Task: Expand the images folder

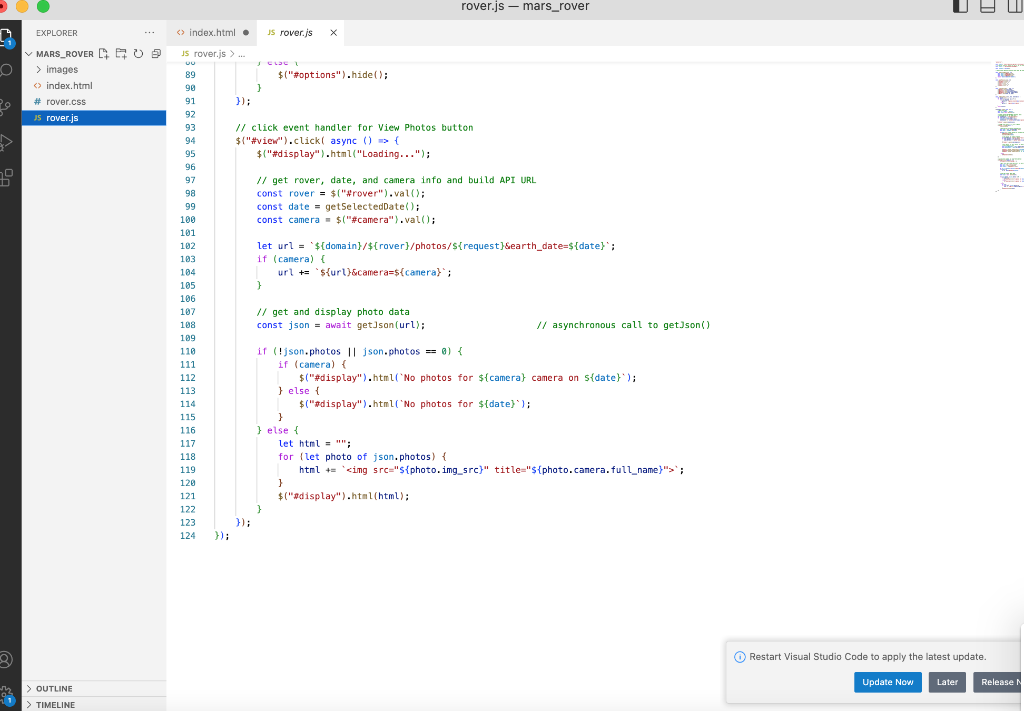Action: point(61,70)
